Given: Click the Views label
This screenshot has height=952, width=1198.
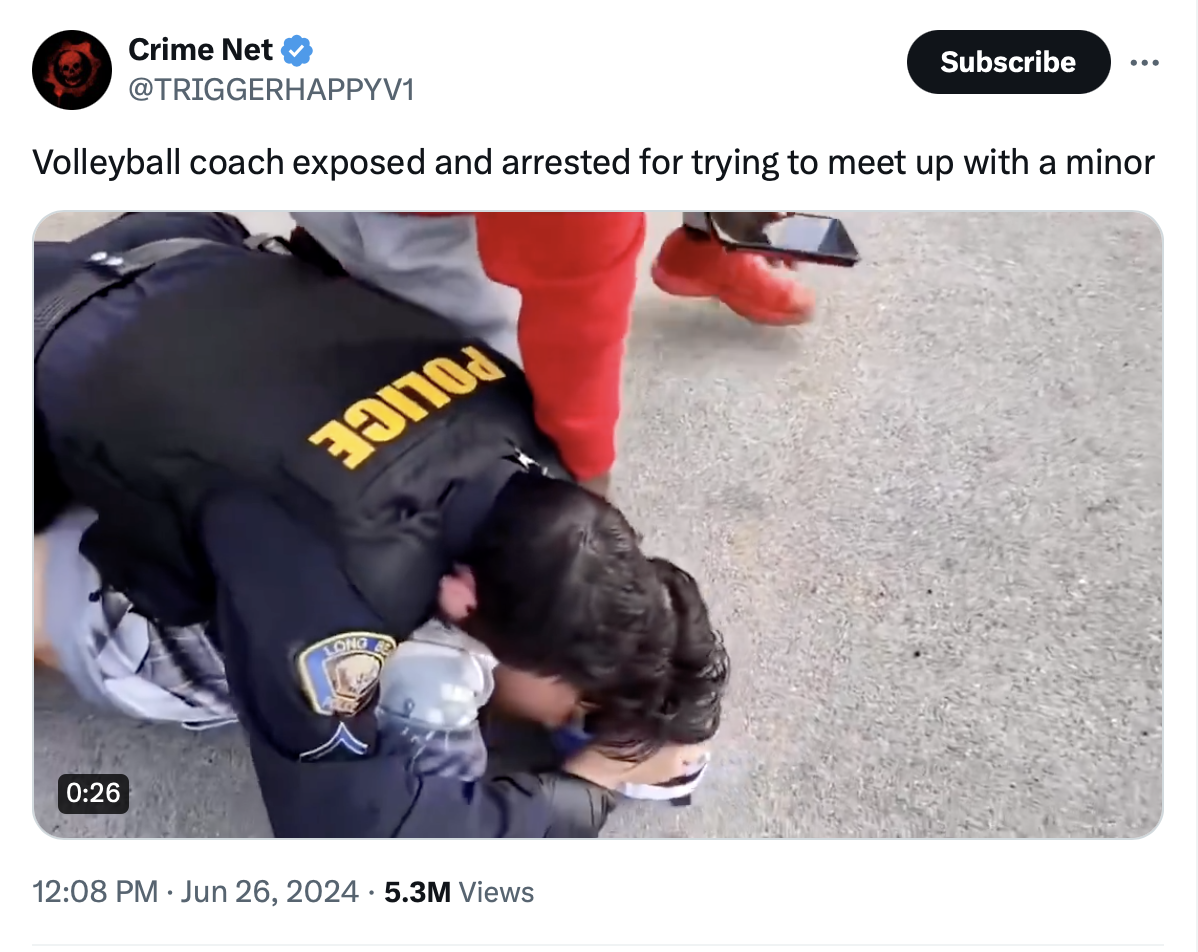Looking at the screenshot, I should click(x=496, y=892).
